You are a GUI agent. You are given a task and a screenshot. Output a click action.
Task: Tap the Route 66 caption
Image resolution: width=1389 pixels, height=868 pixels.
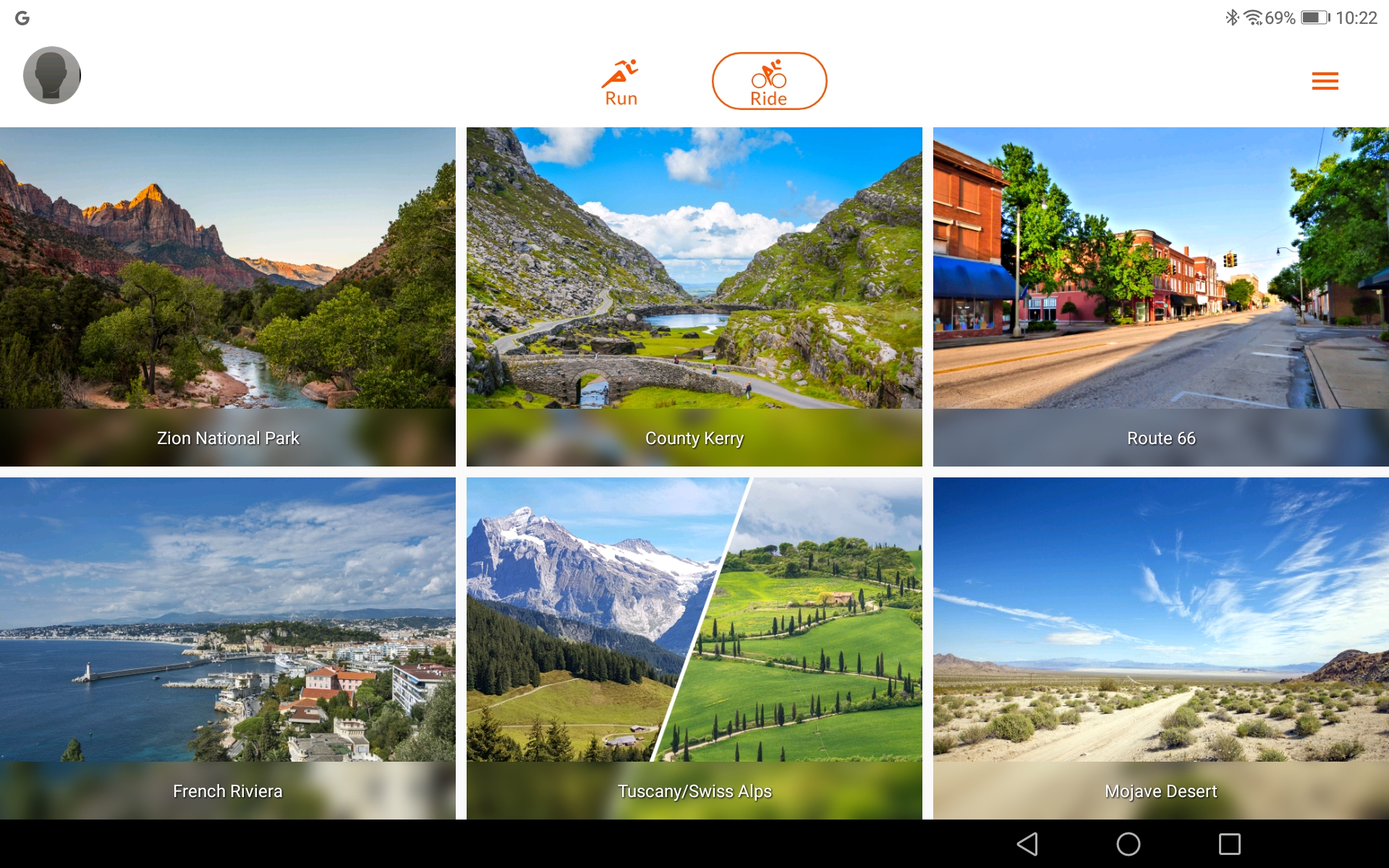click(x=1160, y=438)
